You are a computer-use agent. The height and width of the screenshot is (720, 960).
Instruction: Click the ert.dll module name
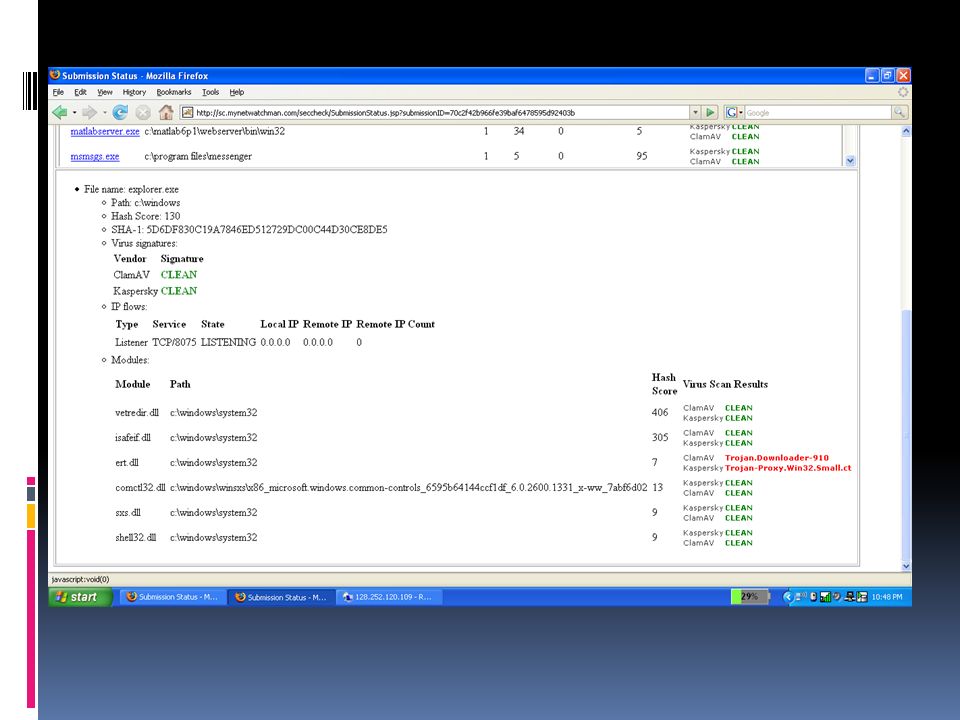click(x=127, y=463)
